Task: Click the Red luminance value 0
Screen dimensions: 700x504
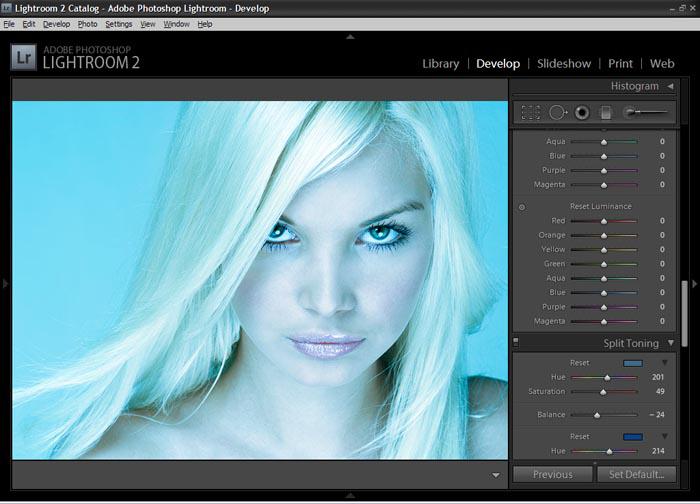Action: pos(662,221)
